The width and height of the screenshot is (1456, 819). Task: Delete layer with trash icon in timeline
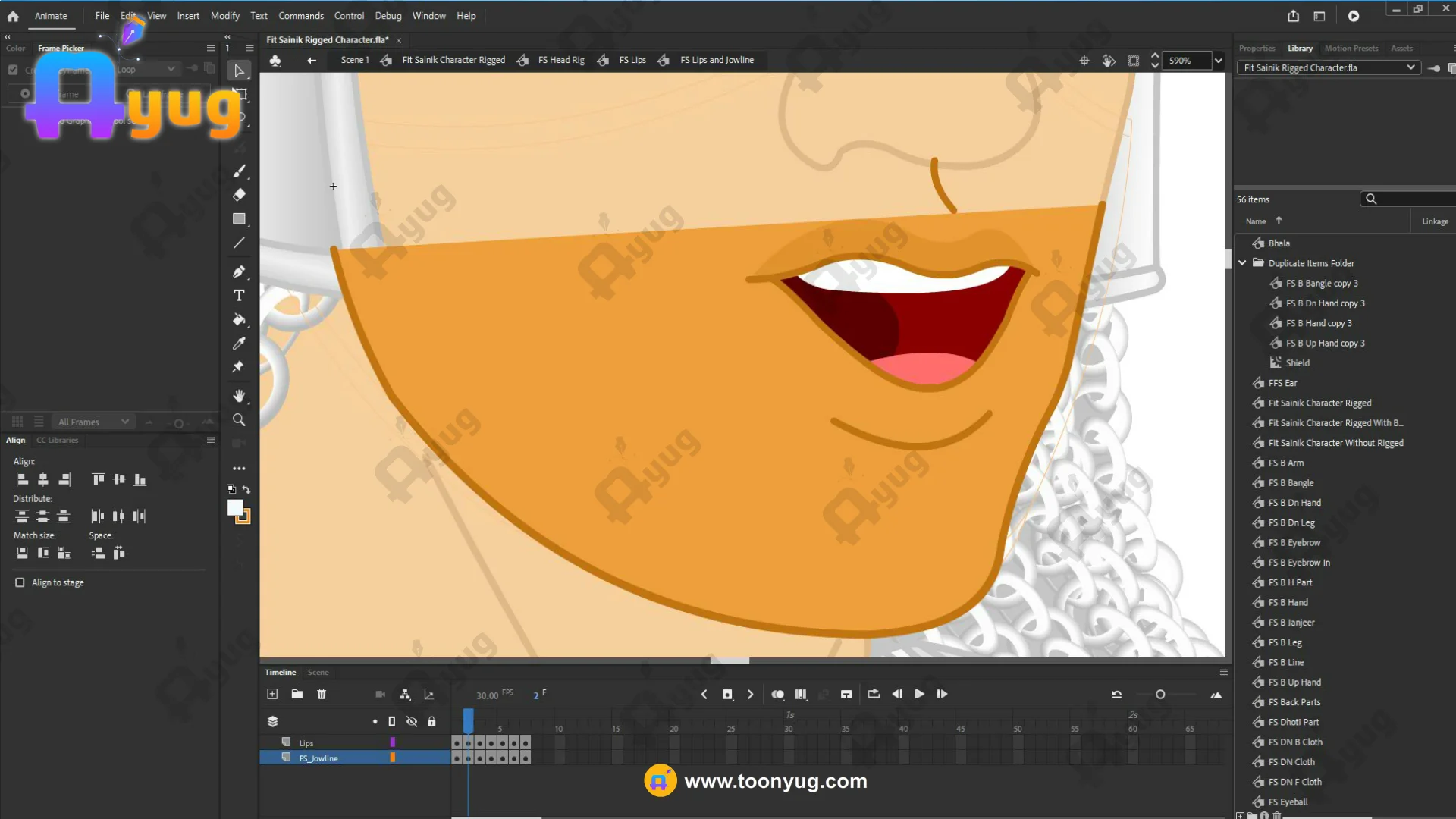(322, 694)
